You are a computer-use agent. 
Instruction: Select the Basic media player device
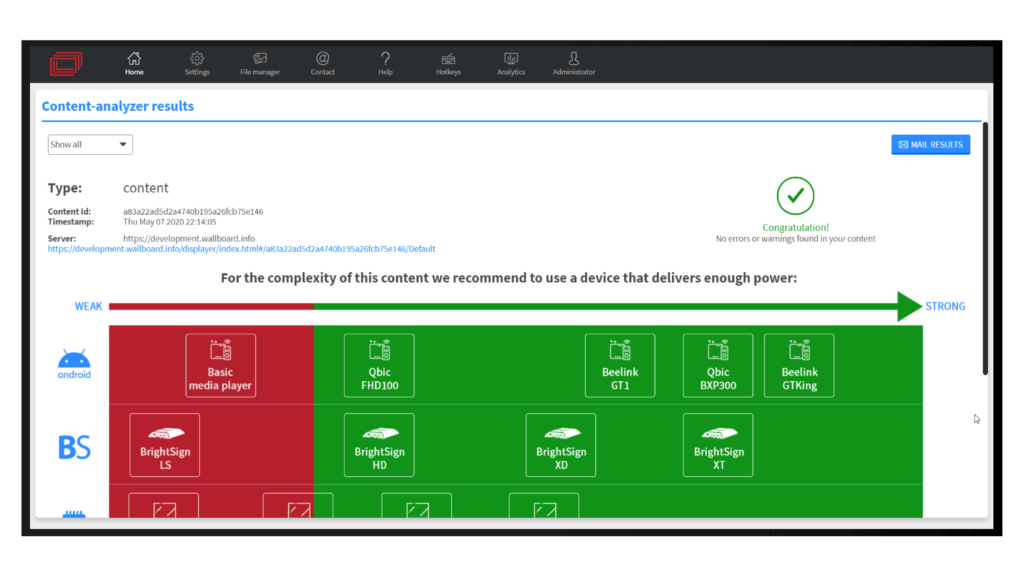click(221, 365)
